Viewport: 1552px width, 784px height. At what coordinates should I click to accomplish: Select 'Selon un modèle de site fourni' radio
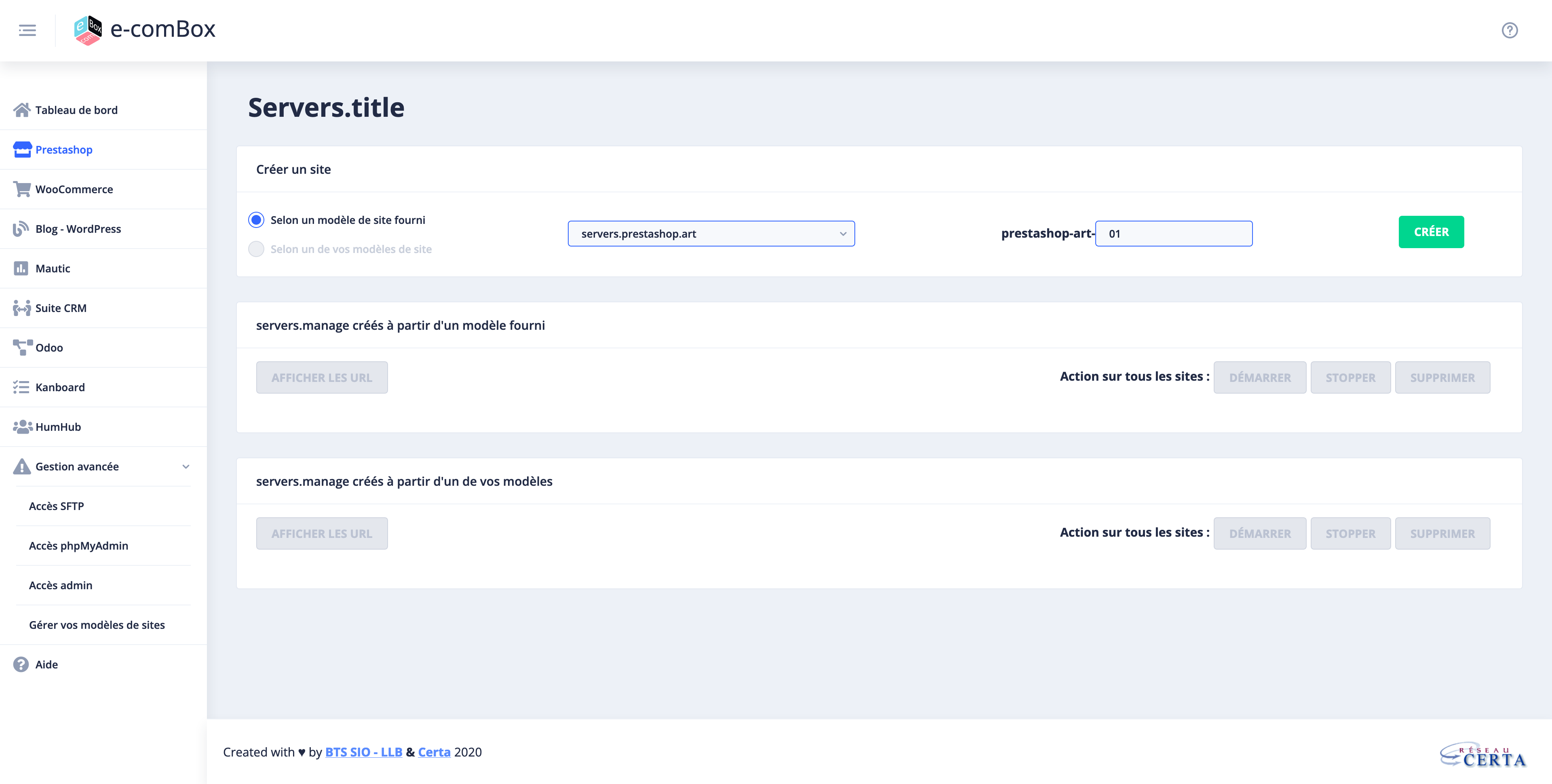point(256,220)
